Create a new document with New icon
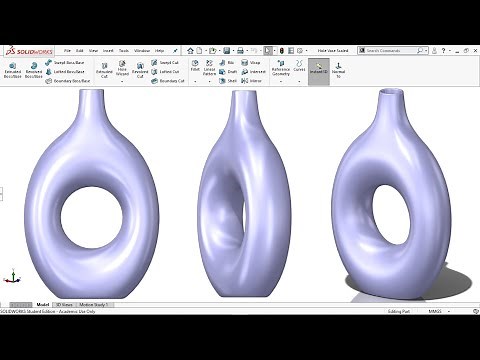Viewport: 480px width, 360px height. click(199, 51)
